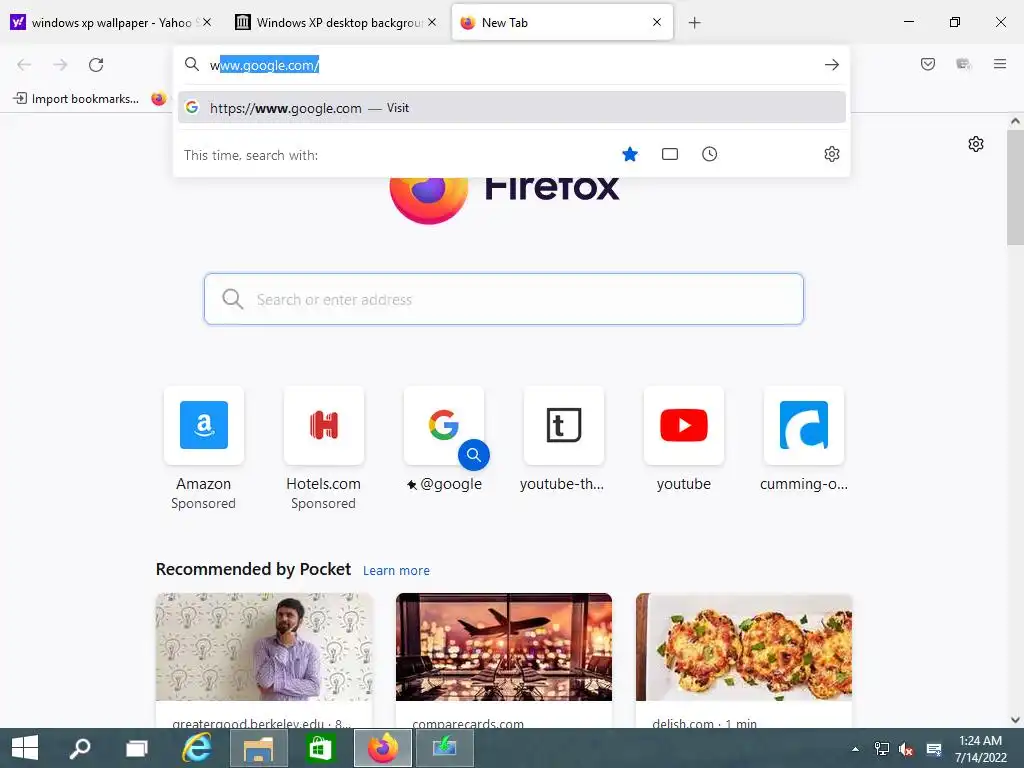Open Microsoft Store from taskbar
The width and height of the screenshot is (1024, 768).
point(320,748)
